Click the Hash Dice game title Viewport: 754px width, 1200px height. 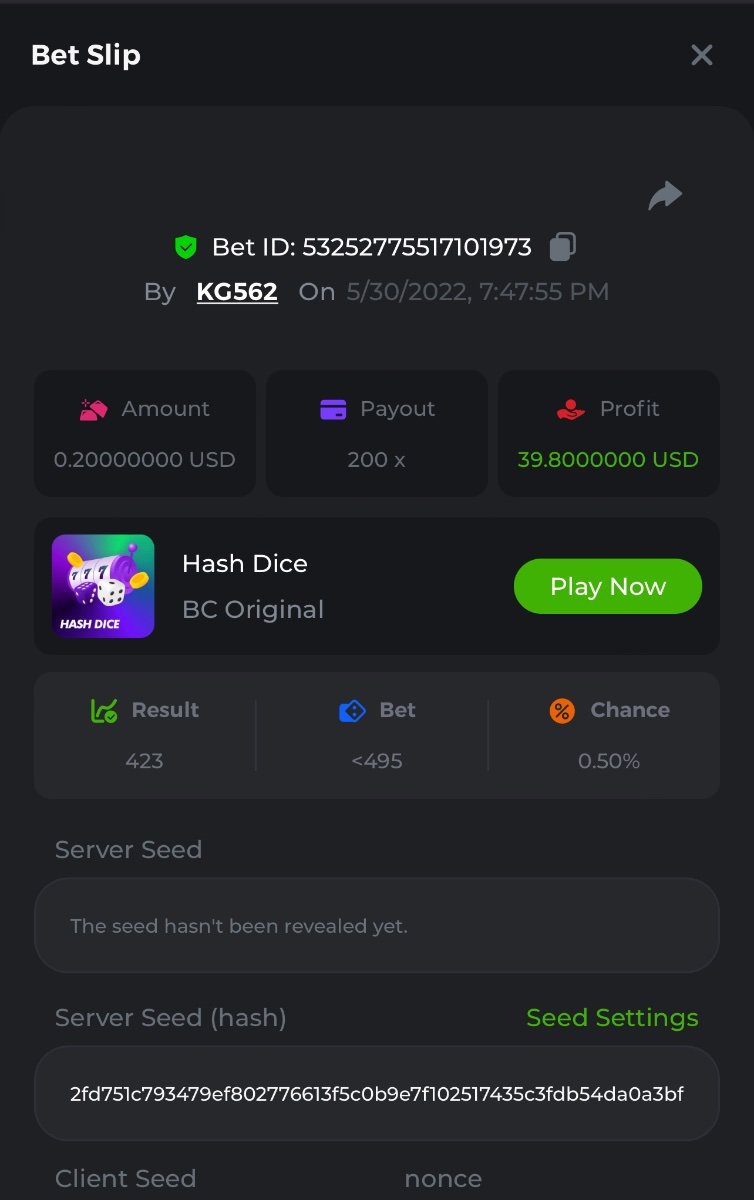245,564
